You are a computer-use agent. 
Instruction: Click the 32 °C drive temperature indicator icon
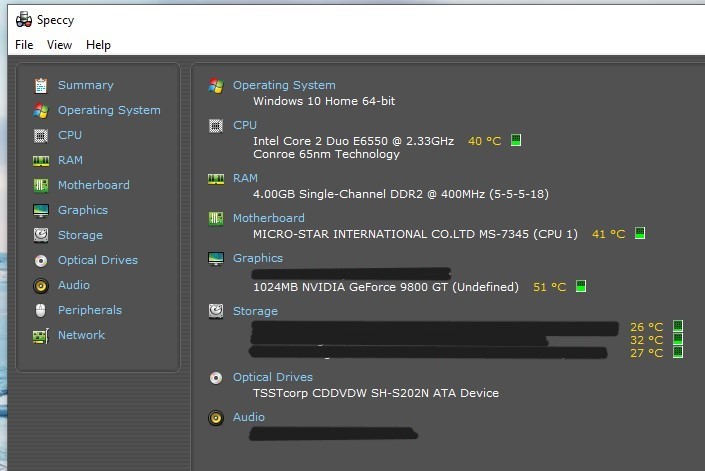[x=678, y=339]
